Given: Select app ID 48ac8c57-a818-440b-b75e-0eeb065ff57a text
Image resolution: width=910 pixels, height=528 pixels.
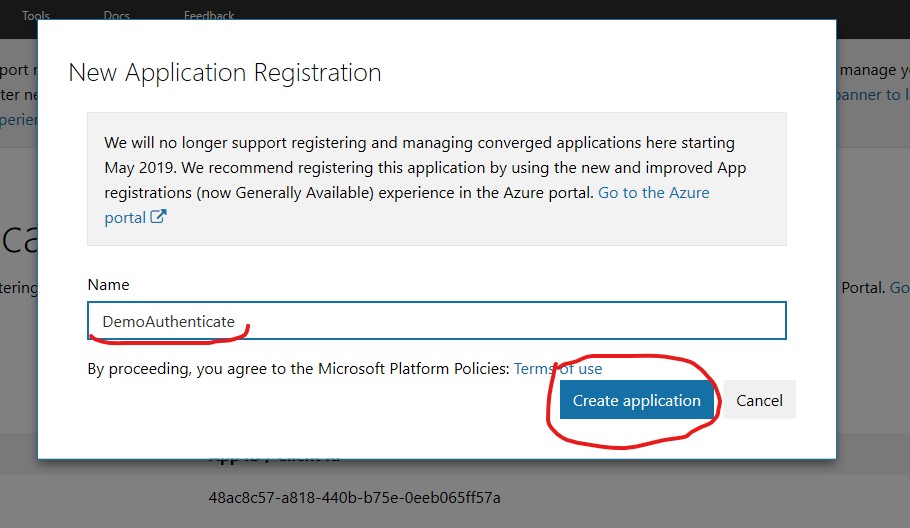Looking at the screenshot, I should [354, 498].
